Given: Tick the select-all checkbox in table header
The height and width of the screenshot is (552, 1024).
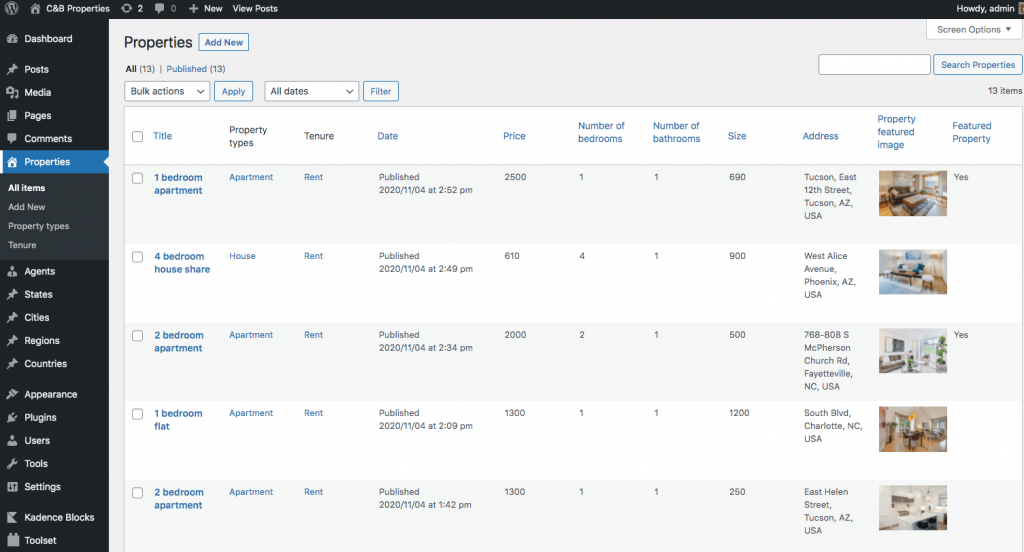Looking at the screenshot, I should [137, 137].
